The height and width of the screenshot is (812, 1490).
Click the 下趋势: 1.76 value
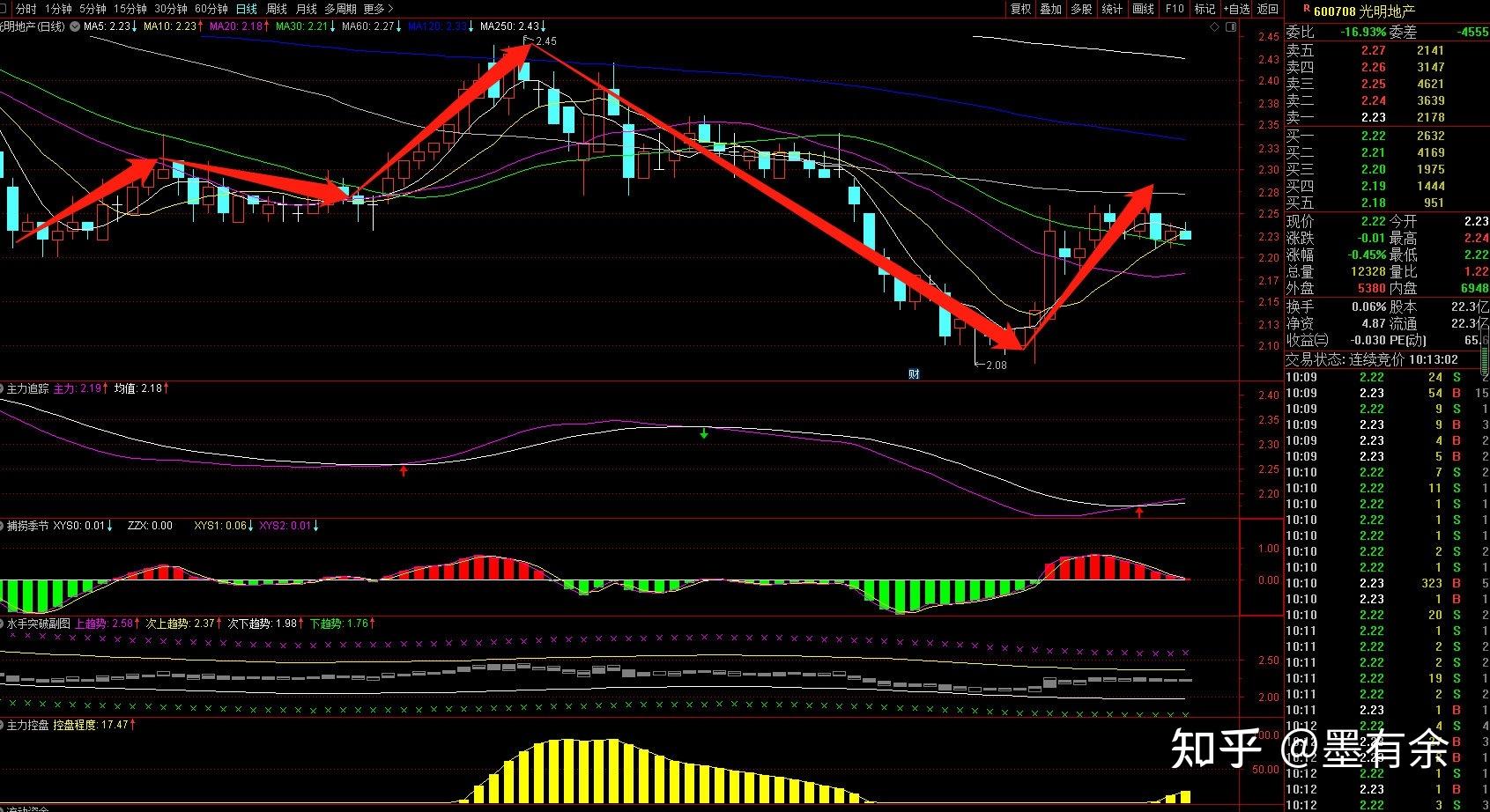342,624
